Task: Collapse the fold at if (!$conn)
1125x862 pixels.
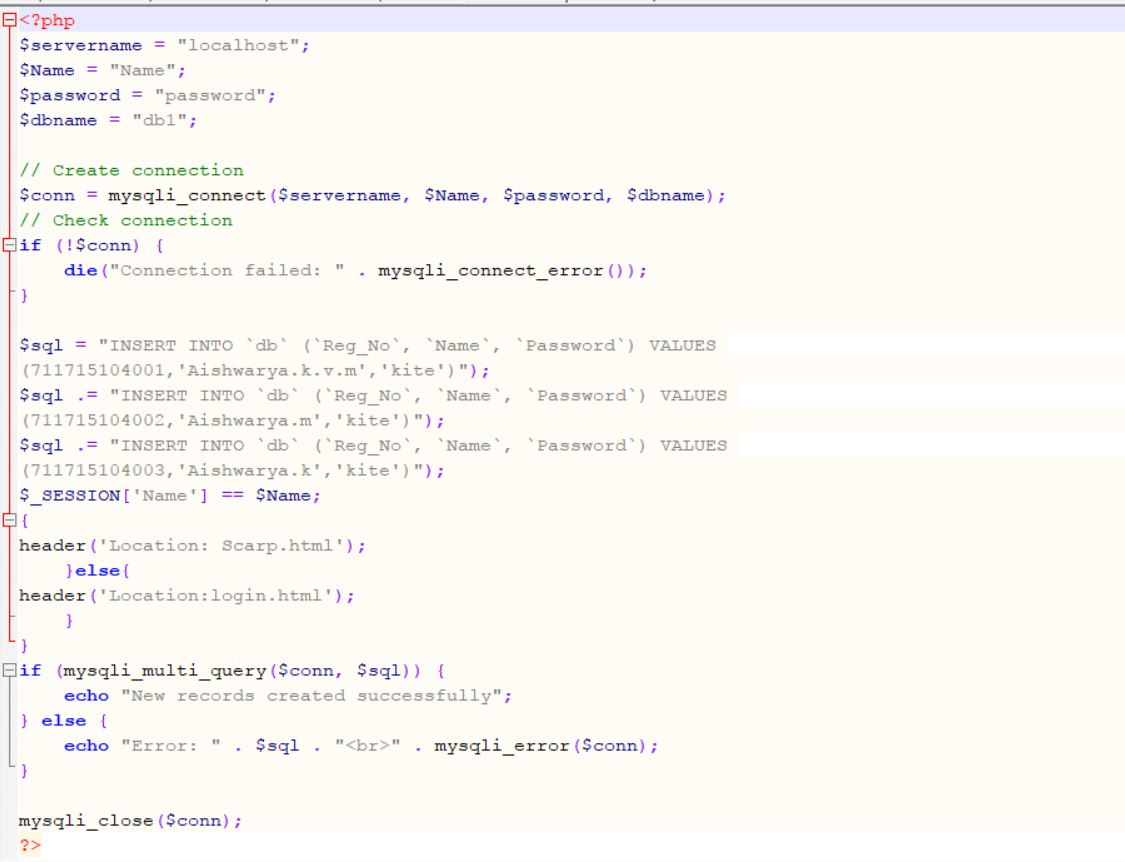Action: 9,245
